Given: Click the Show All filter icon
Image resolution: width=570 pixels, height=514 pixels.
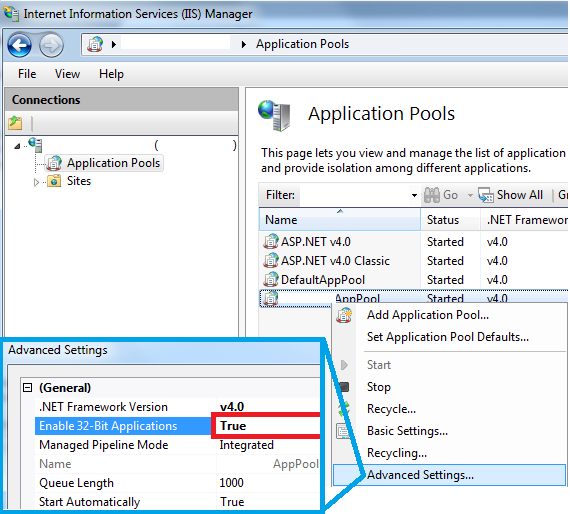Looking at the screenshot, I should pos(486,195).
